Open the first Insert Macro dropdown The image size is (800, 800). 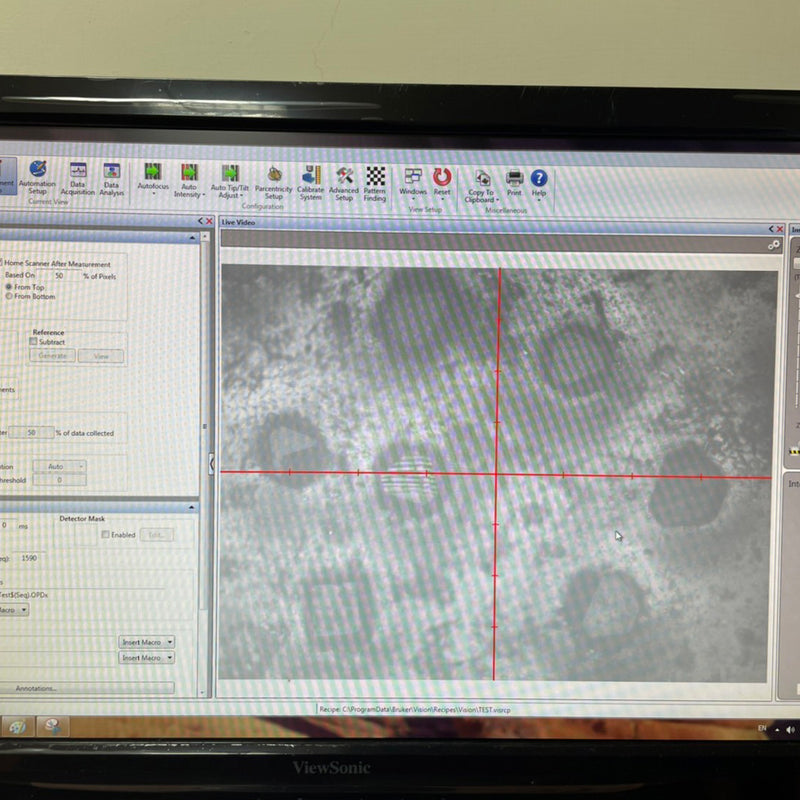tap(146, 642)
